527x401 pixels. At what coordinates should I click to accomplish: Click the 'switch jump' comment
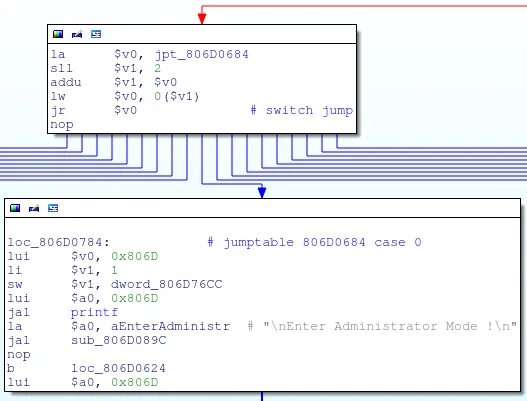coord(302,110)
